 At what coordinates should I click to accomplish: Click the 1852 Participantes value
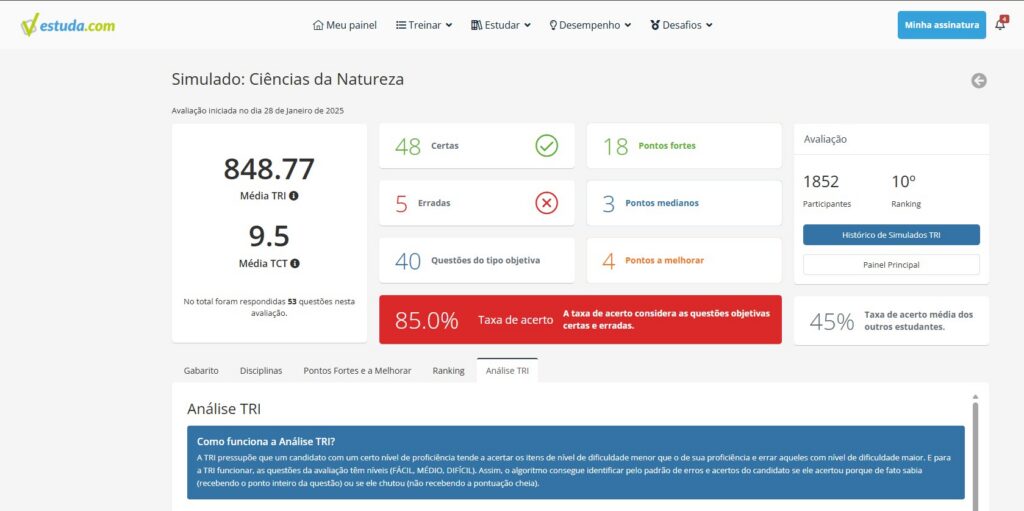(x=821, y=182)
